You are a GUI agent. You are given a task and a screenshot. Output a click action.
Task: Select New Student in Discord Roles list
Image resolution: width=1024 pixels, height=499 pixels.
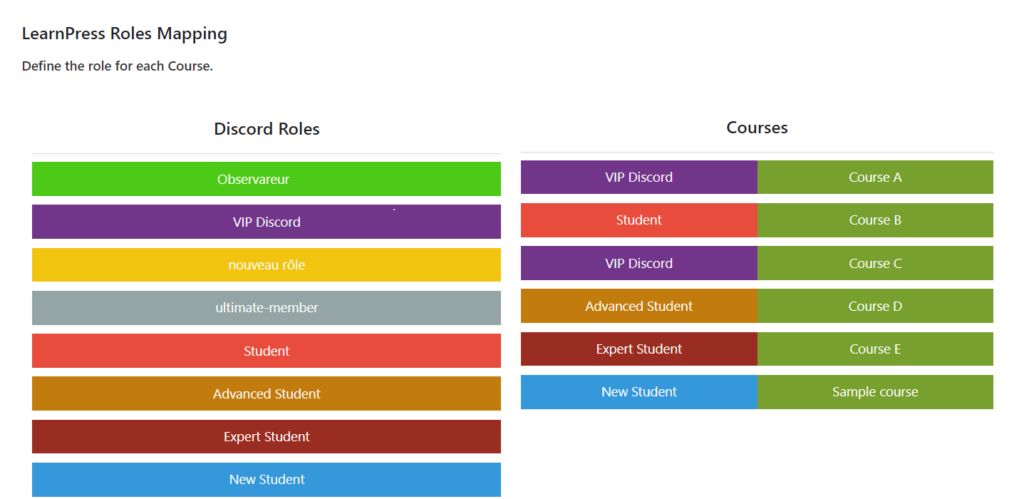pyautogui.click(x=266, y=479)
